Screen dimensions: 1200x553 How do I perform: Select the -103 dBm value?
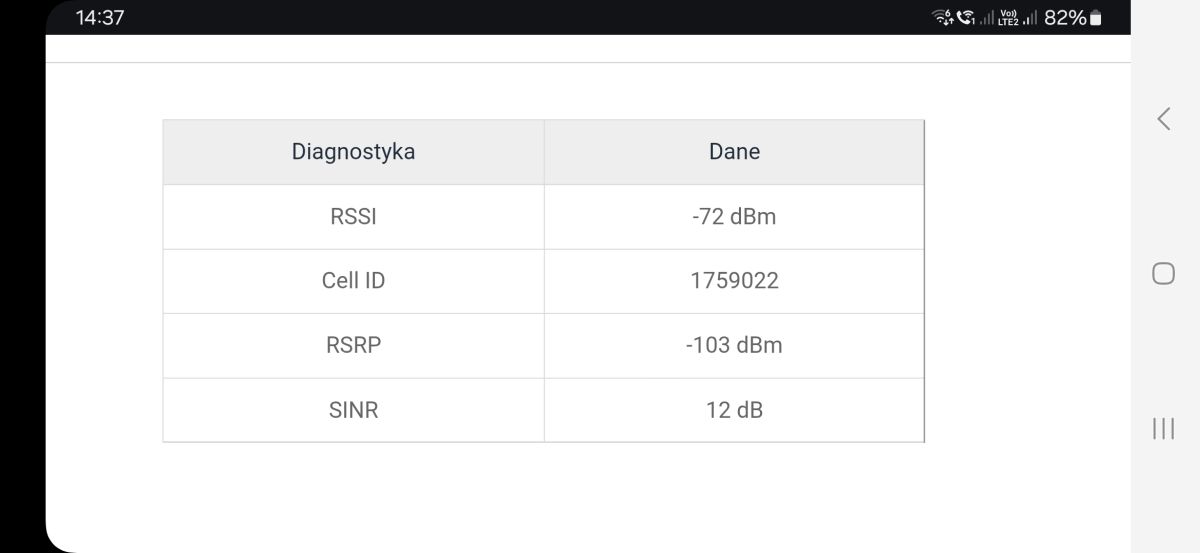pyautogui.click(x=734, y=345)
